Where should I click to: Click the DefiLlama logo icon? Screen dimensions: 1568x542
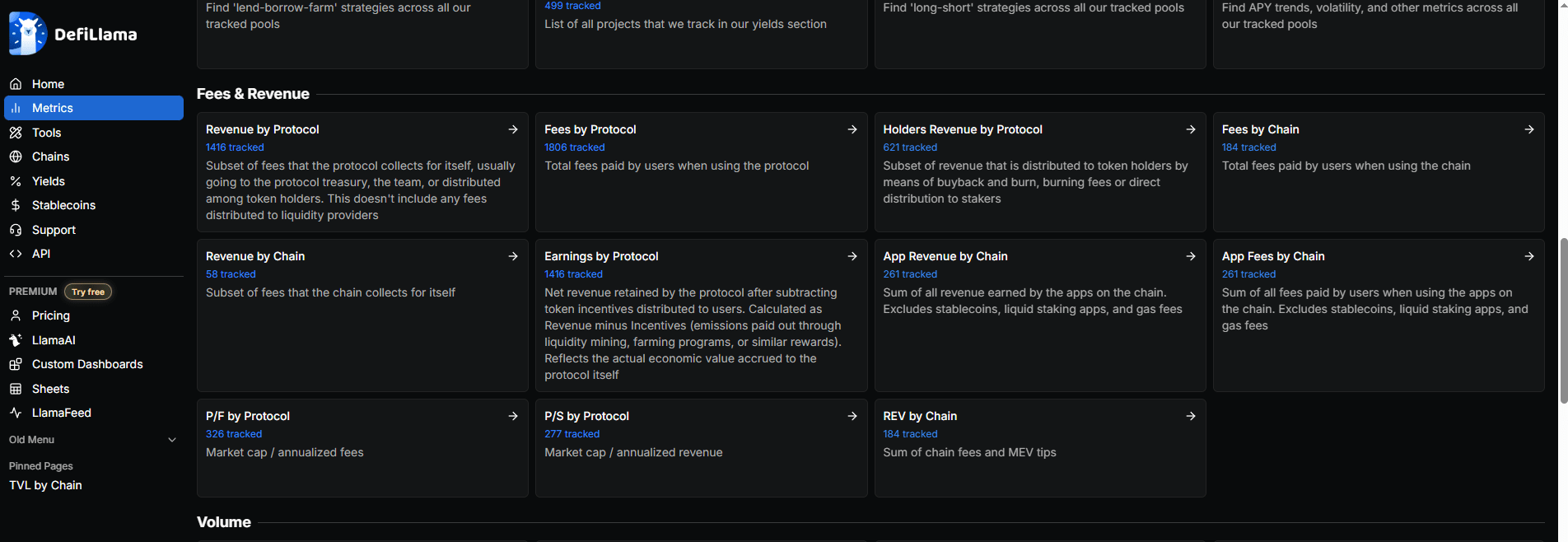click(x=28, y=34)
